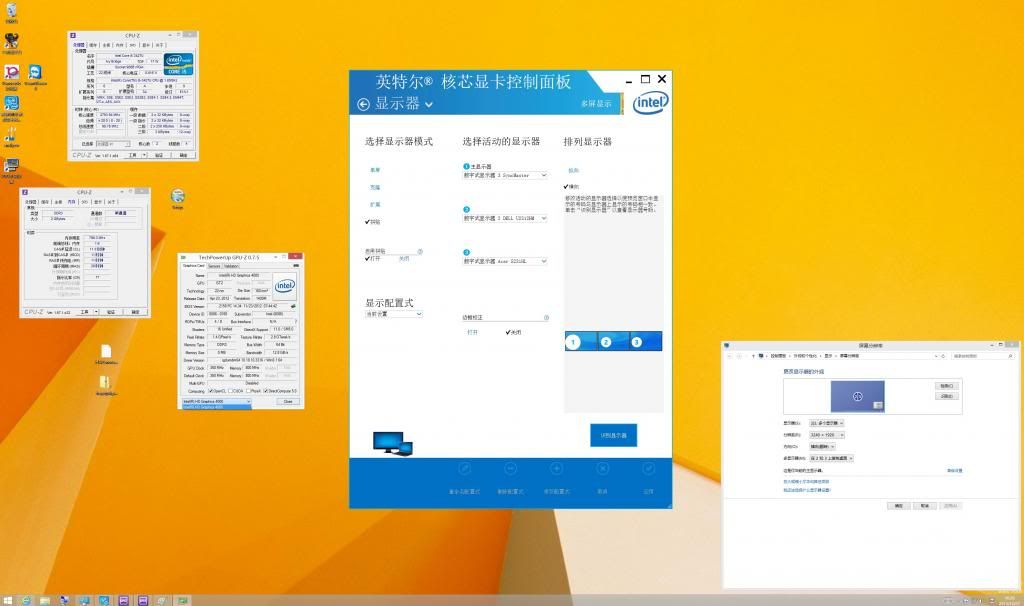Toggle the PhysX checkbox in GPU-Z
Viewport: 1024px width, 606px height.
248,391
